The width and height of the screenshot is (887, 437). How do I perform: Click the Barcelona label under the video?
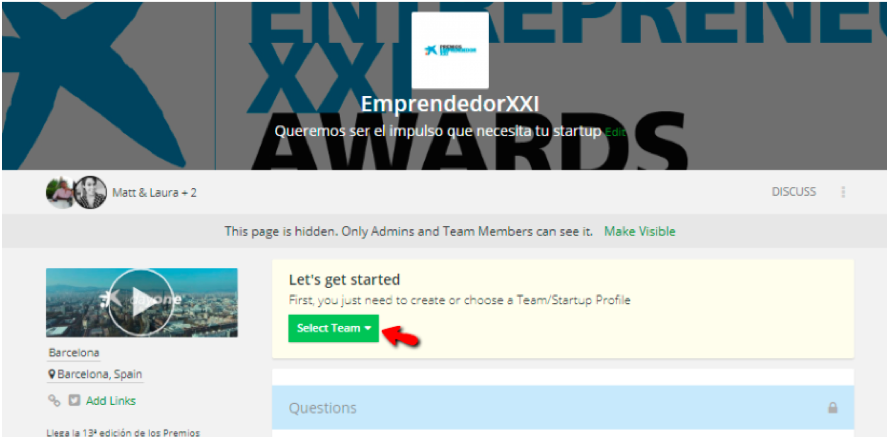tap(74, 353)
